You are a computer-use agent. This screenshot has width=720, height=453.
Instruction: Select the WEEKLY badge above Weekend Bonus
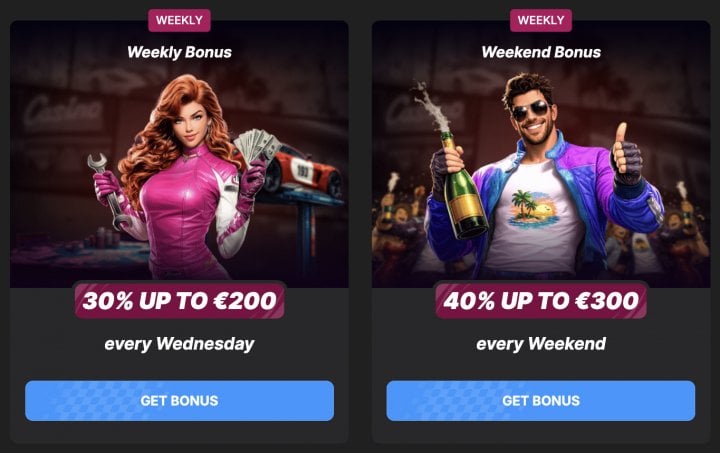click(541, 20)
